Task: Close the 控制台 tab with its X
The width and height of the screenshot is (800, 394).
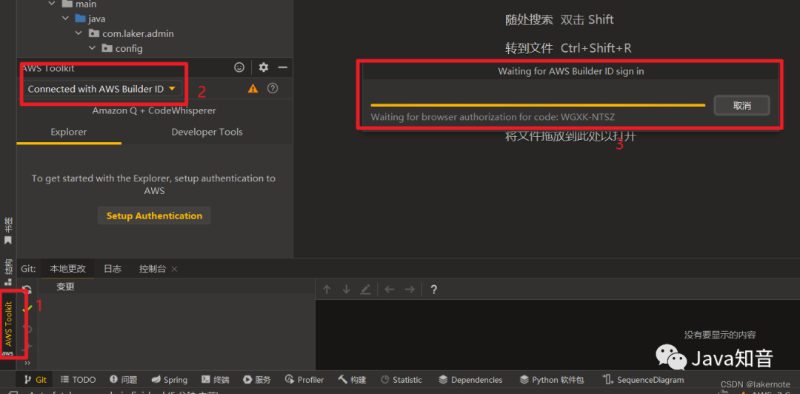Action: point(174,269)
